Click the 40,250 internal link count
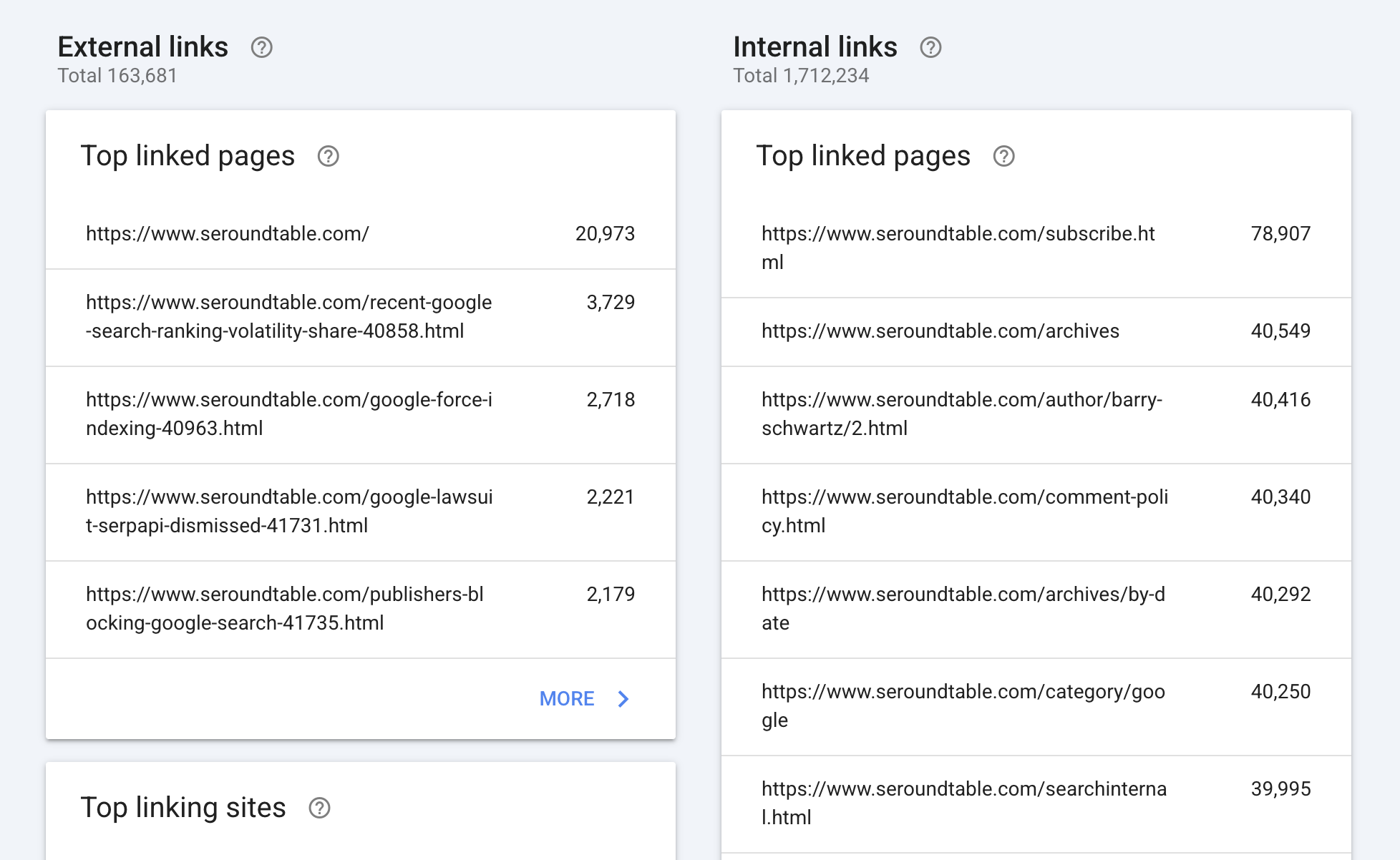 [1280, 692]
